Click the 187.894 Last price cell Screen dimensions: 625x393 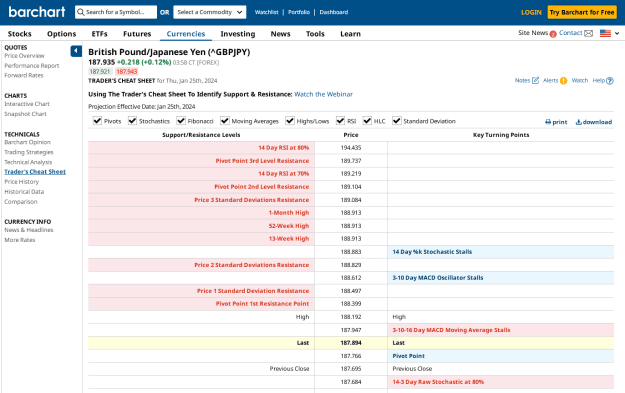click(351, 343)
